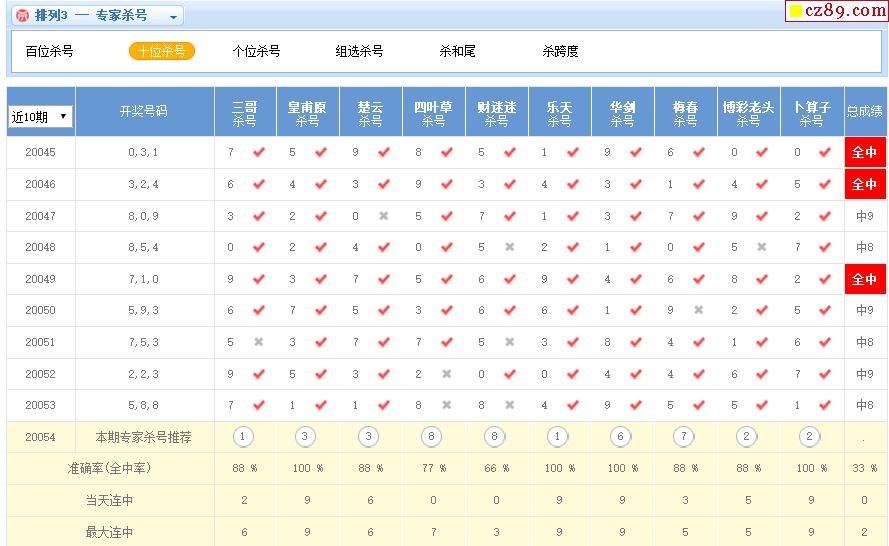Click the 总成绩 column header

click(x=865, y=112)
